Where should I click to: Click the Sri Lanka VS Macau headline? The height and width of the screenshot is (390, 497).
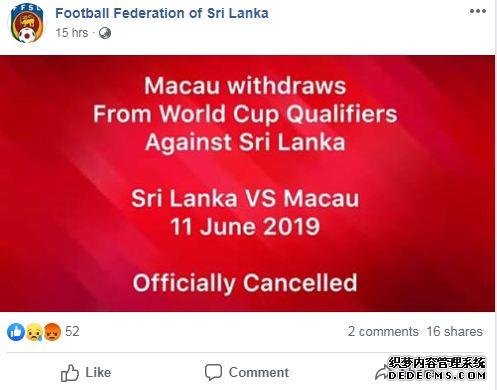(x=245, y=199)
